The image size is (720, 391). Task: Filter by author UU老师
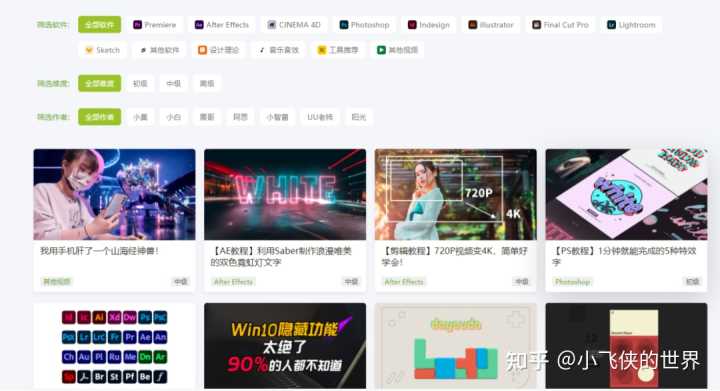tap(320, 117)
